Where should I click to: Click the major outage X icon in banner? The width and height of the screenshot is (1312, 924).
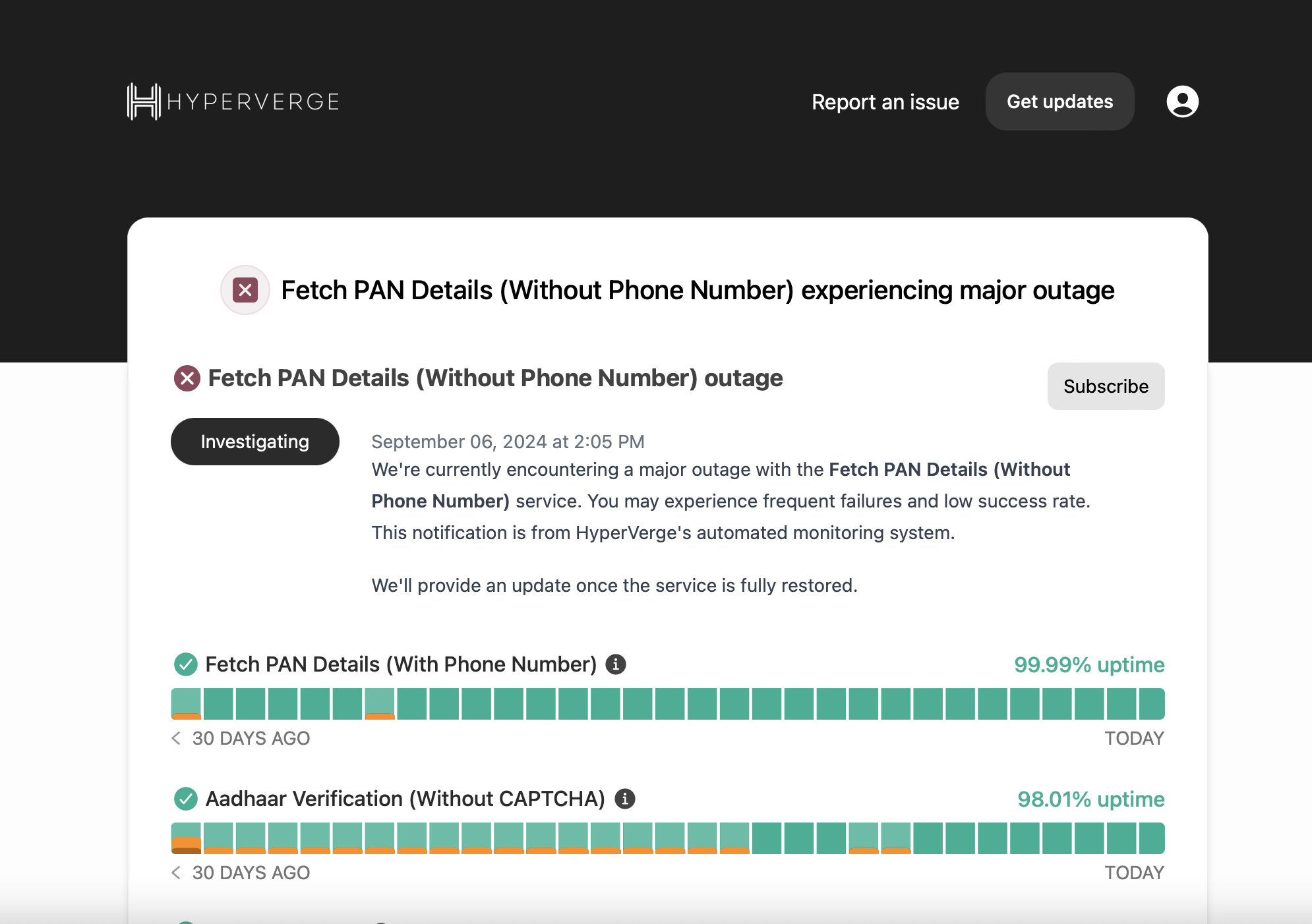click(x=245, y=290)
